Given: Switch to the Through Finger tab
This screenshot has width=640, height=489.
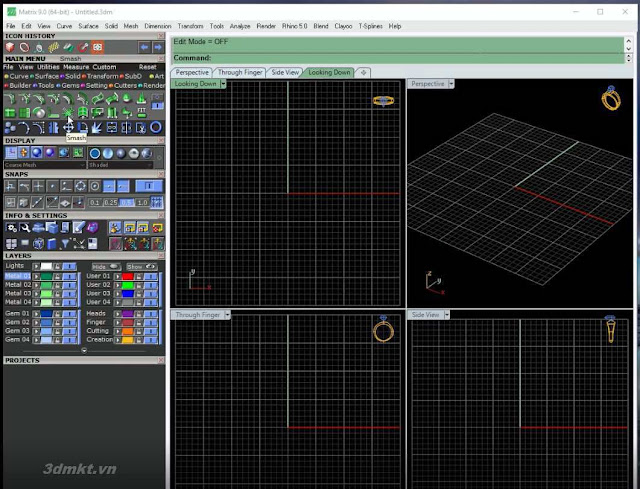Looking at the screenshot, I should click(240, 72).
